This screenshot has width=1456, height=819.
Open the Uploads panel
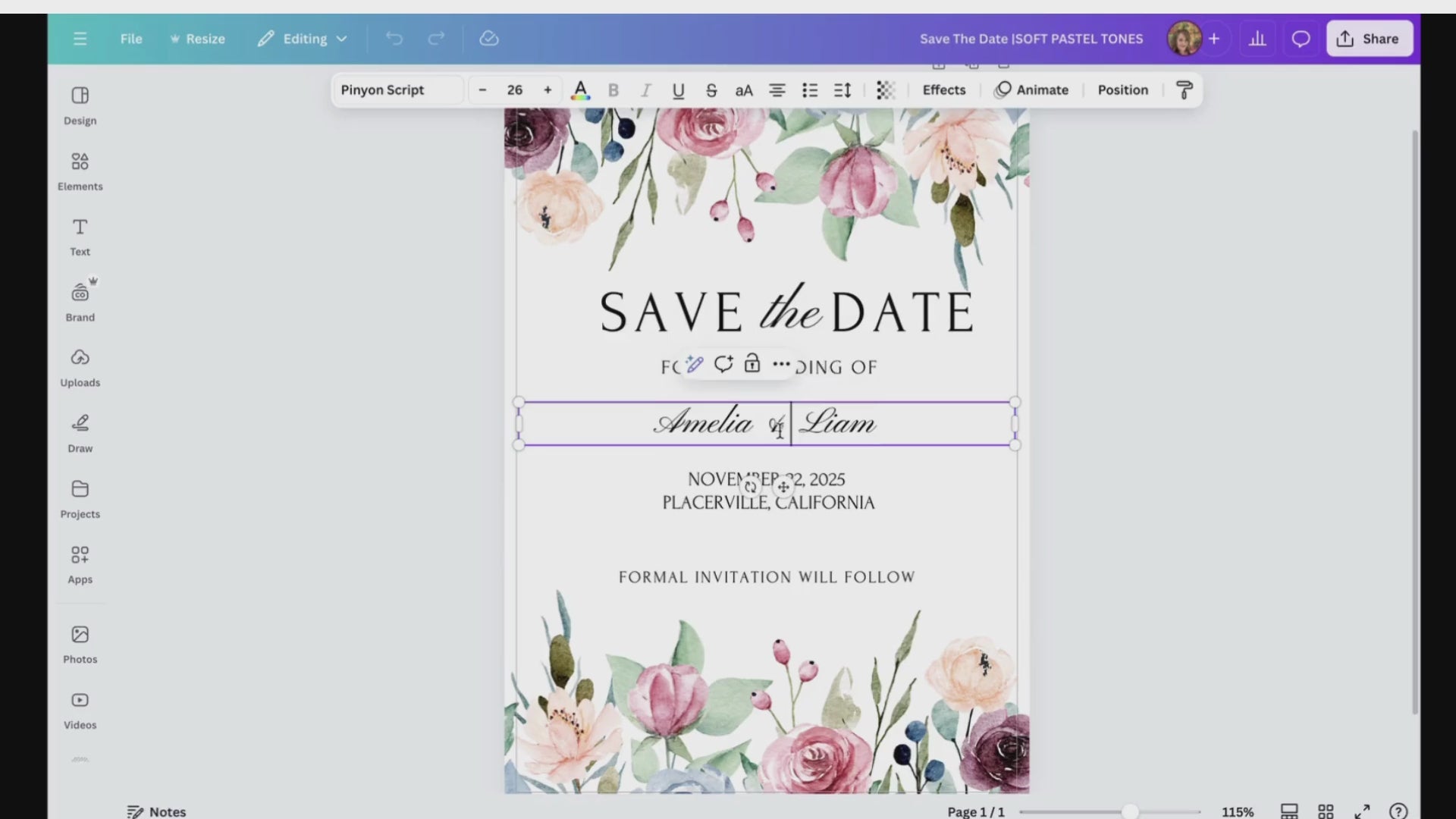coord(80,367)
